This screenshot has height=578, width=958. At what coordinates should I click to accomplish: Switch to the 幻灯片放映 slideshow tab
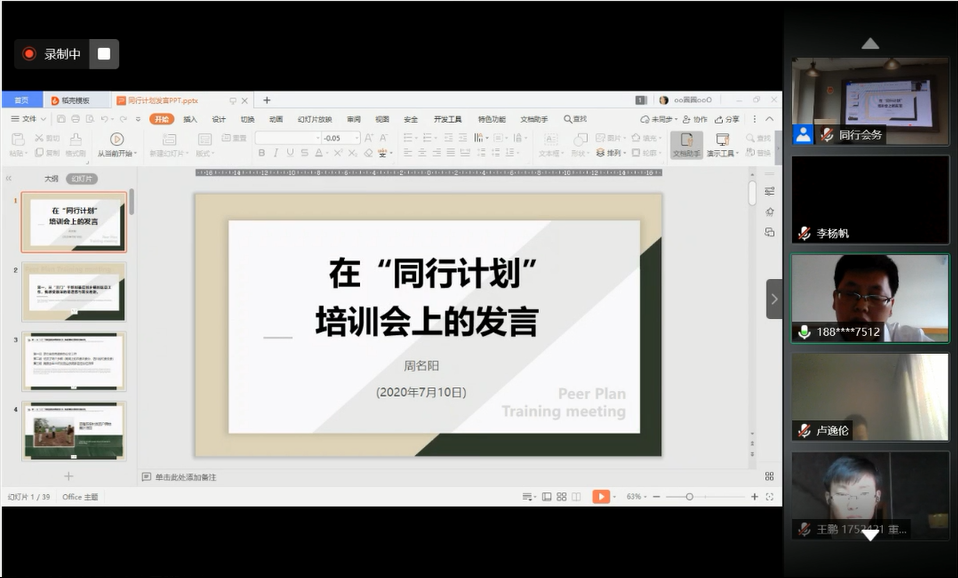point(314,119)
